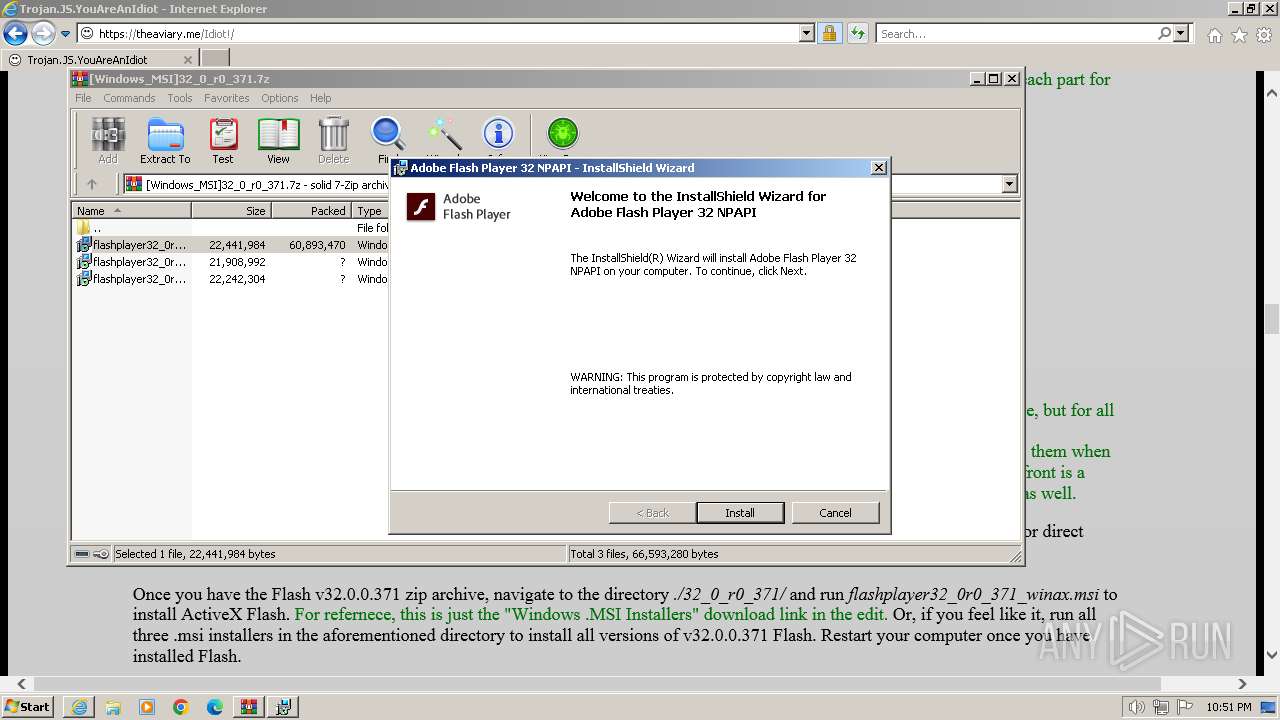Viewport: 1280px width, 720px height.
Task: Open IE Favorites star icon
Action: pyautogui.click(x=1239, y=35)
